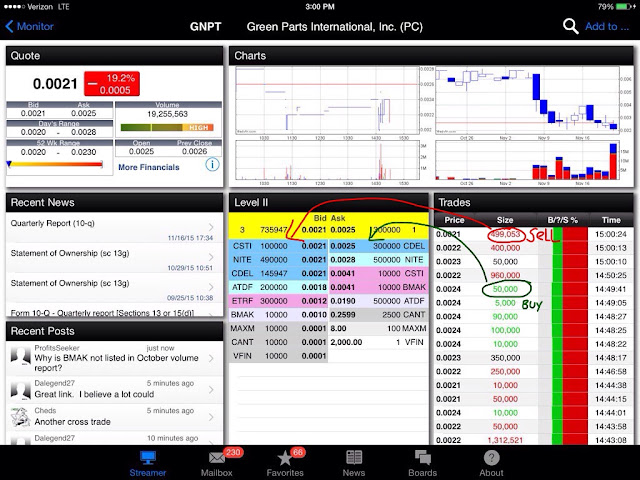Tap the battery status indicator
The image size is (640, 480).
(x=623, y=7)
